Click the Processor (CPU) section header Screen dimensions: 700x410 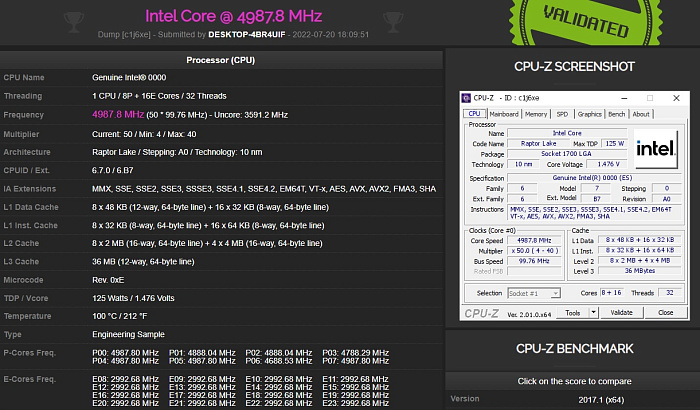point(221,60)
